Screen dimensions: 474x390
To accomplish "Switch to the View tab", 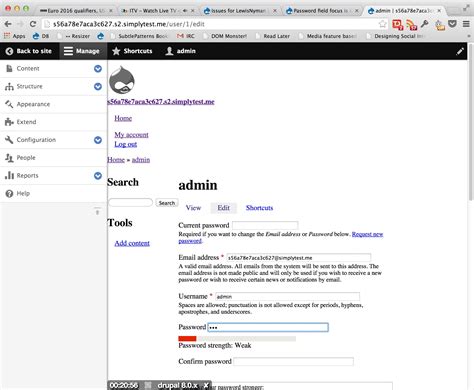I will (x=193, y=208).
